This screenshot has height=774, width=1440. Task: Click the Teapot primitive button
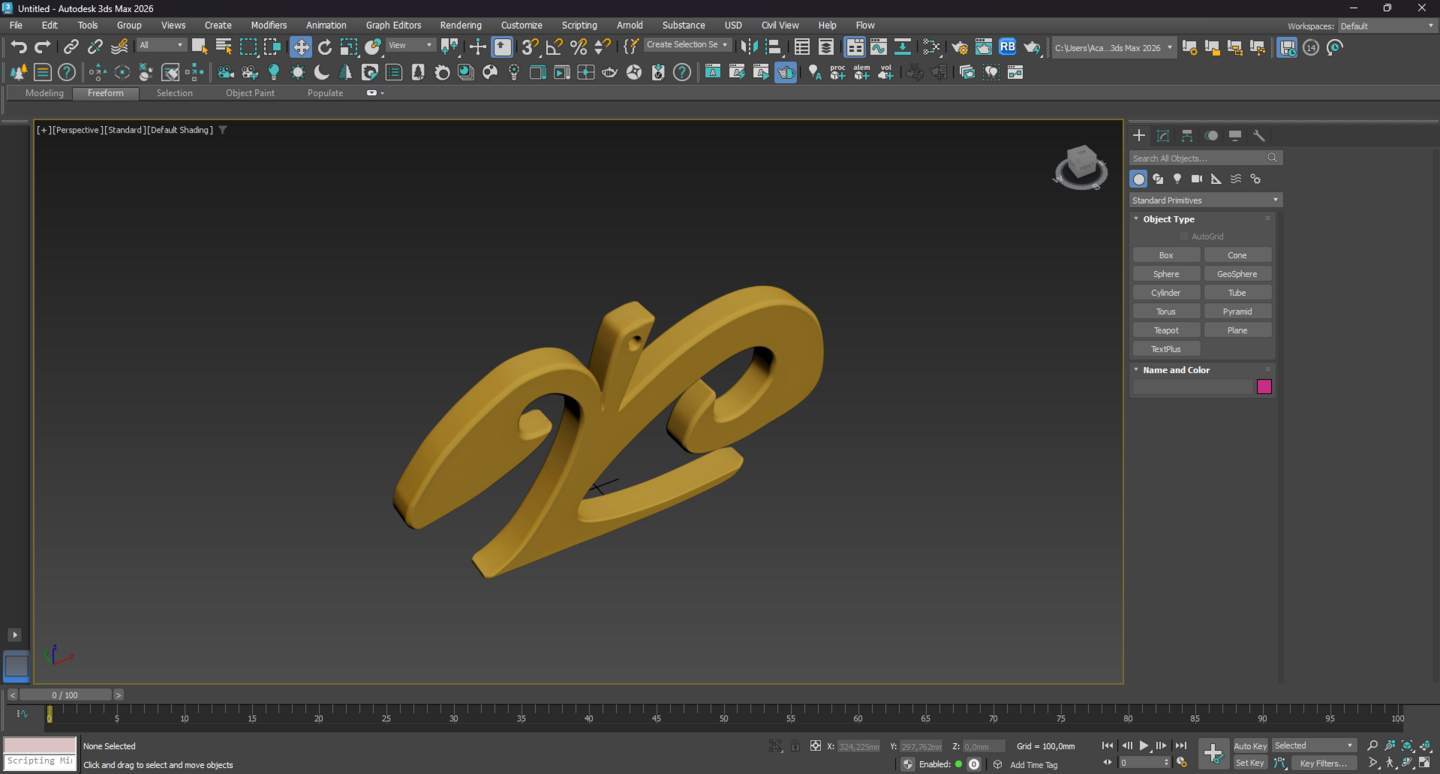pyautogui.click(x=1166, y=330)
